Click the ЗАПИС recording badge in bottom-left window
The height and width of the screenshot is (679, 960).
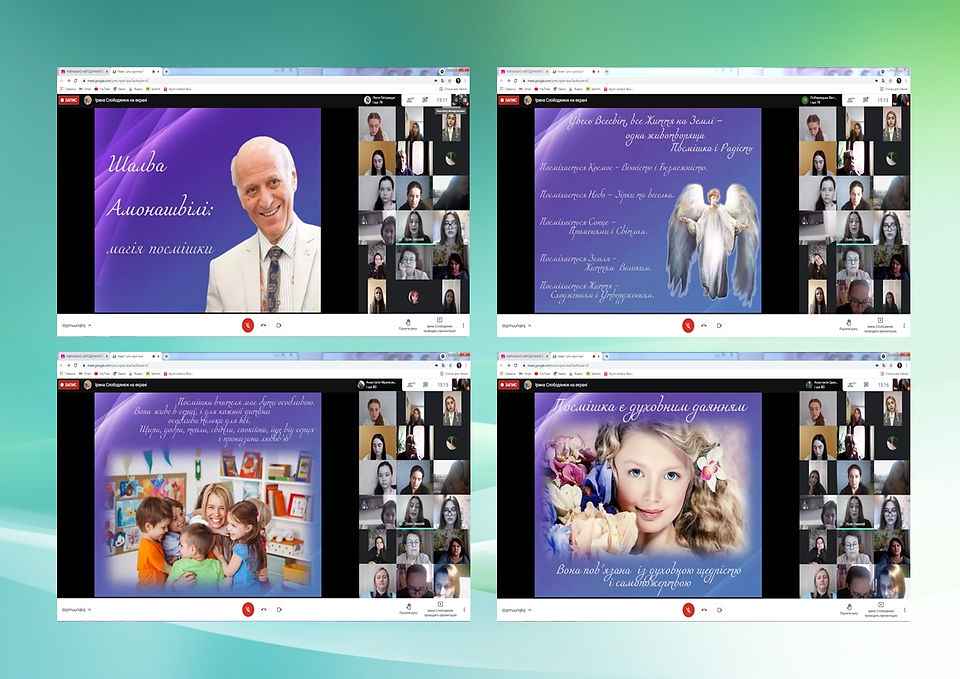tap(69, 385)
